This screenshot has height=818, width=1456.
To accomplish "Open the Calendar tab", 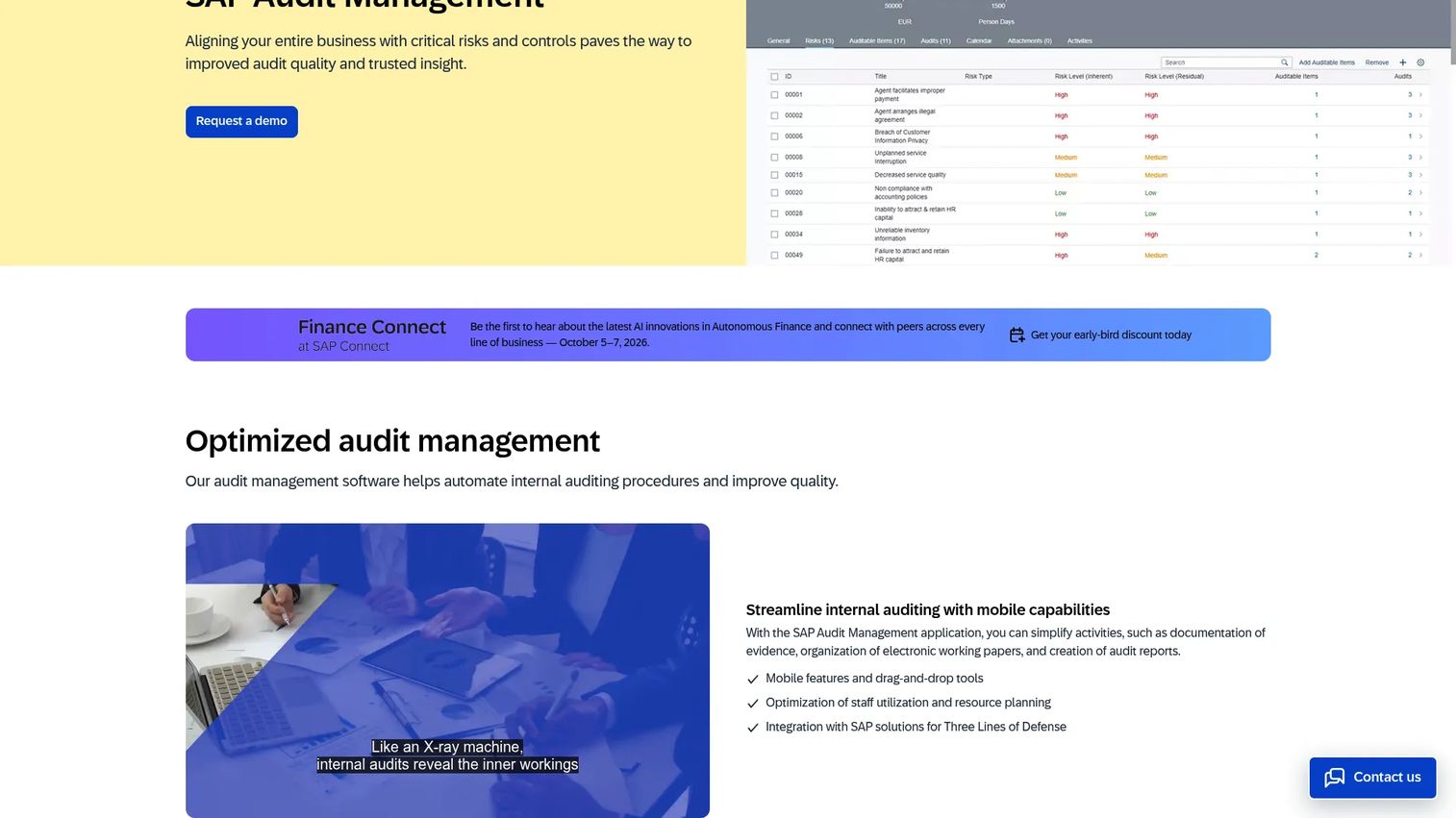I will 979,41.
